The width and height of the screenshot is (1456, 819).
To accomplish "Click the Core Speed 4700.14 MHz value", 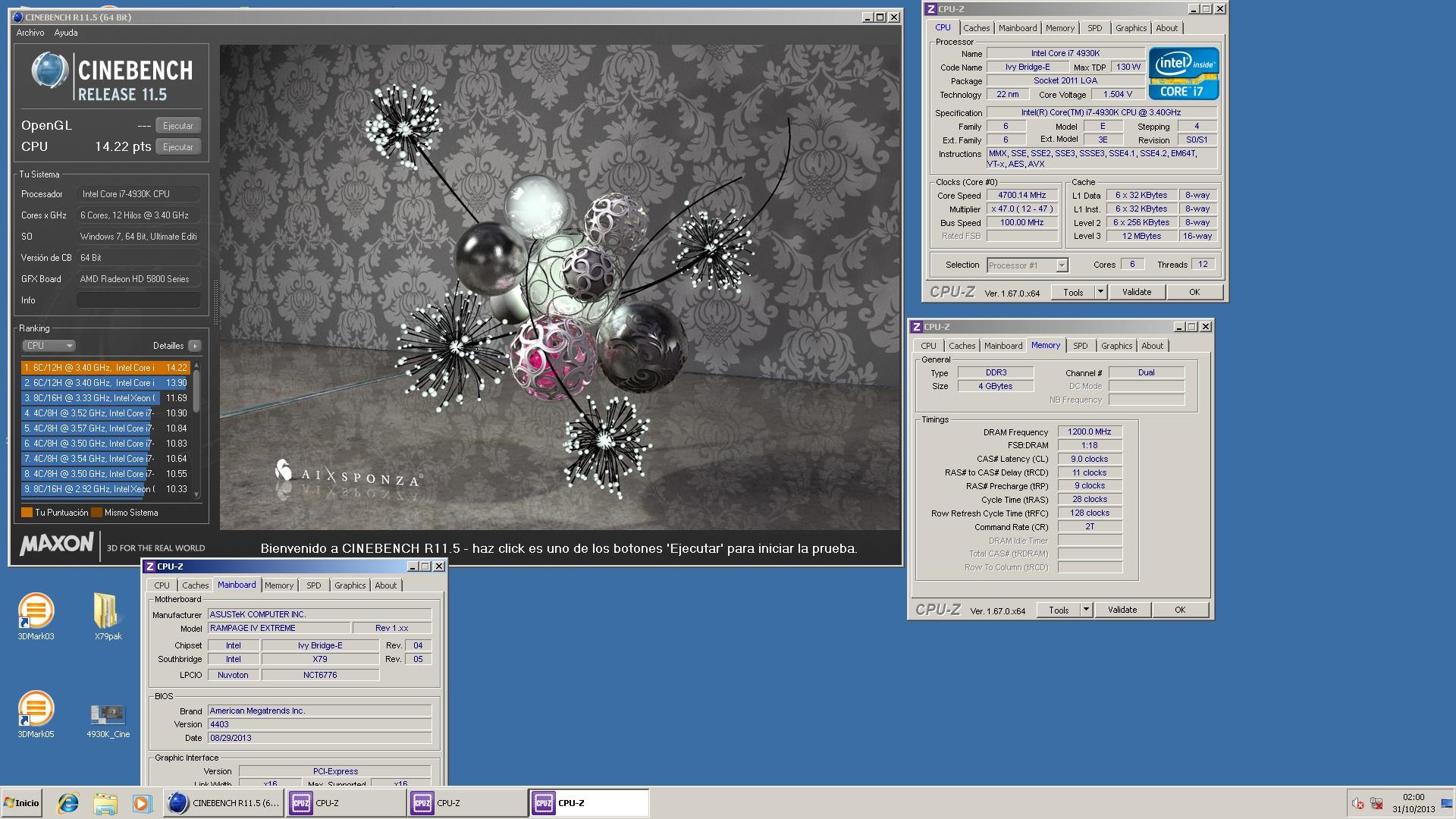I will (1021, 195).
